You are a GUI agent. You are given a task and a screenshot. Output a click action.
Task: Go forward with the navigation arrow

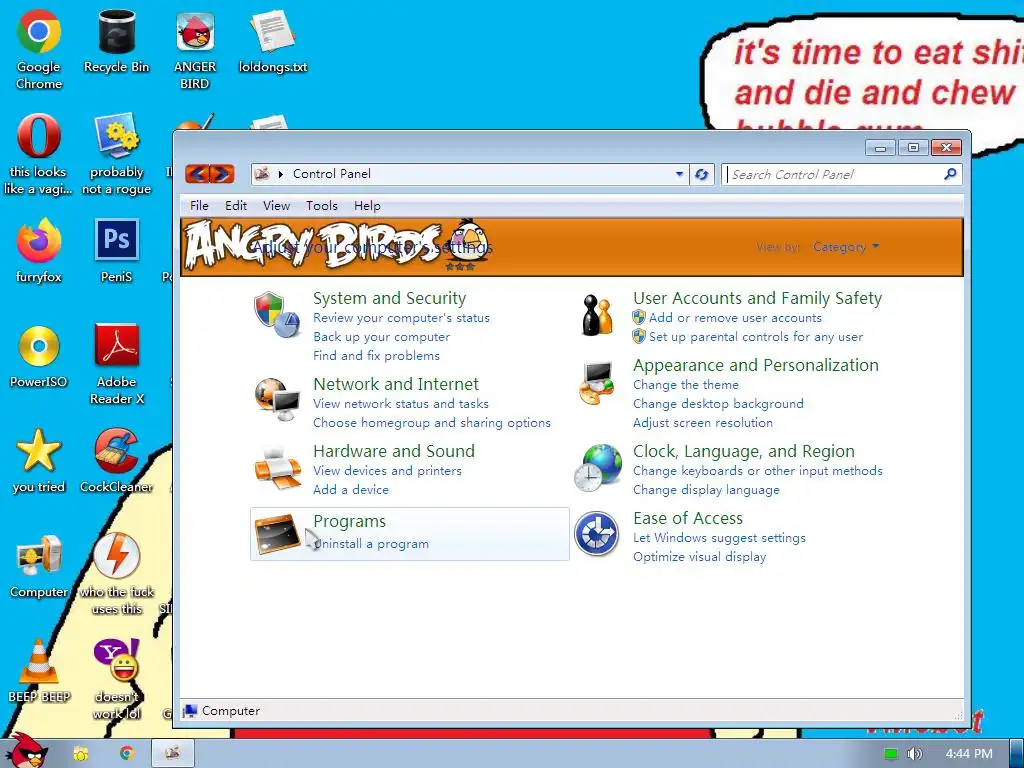point(222,174)
